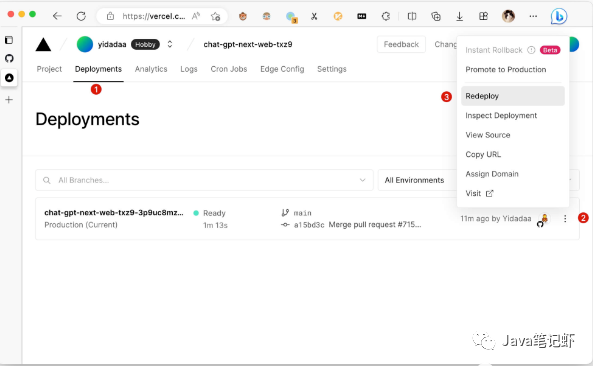This screenshot has width=593, height=366.
Task: Open the browser profile avatar
Action: coord(508,16)
